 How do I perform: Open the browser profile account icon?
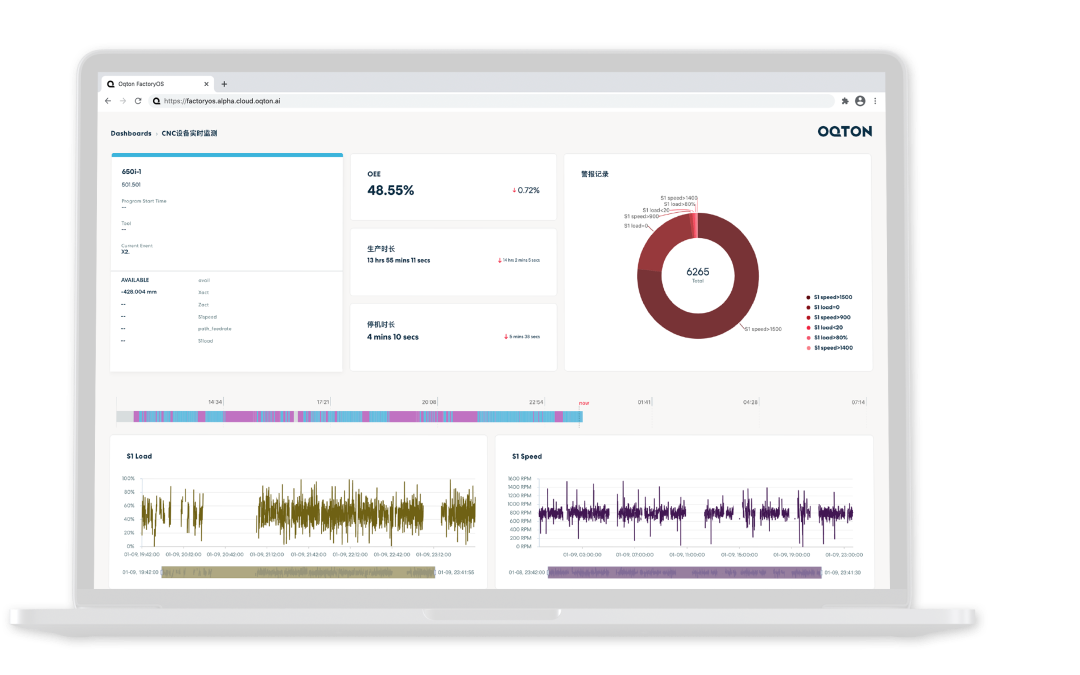860,101
